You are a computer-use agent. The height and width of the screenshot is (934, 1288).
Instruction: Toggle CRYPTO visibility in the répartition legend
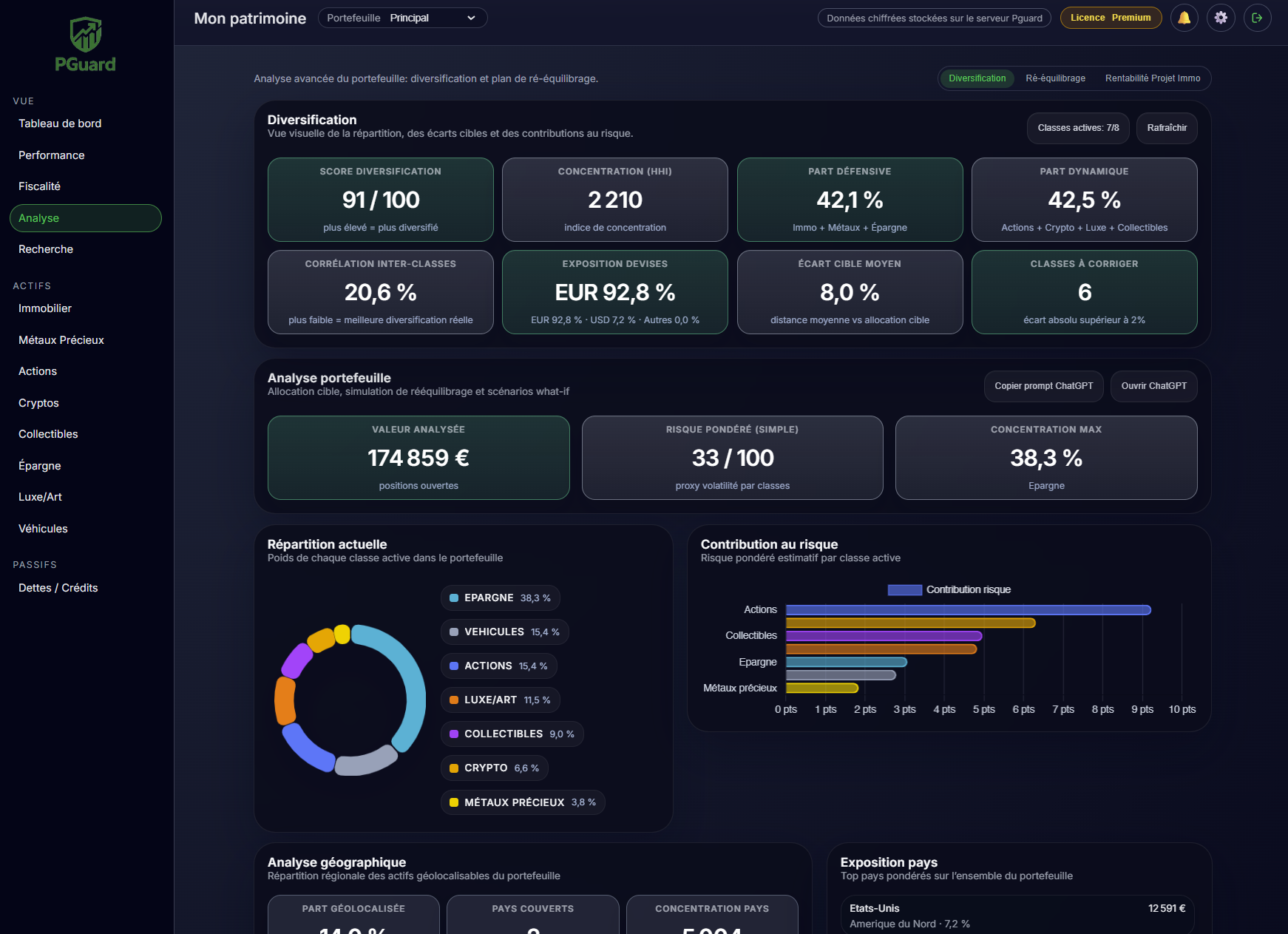pyautogui.click(x=494, y=768)
